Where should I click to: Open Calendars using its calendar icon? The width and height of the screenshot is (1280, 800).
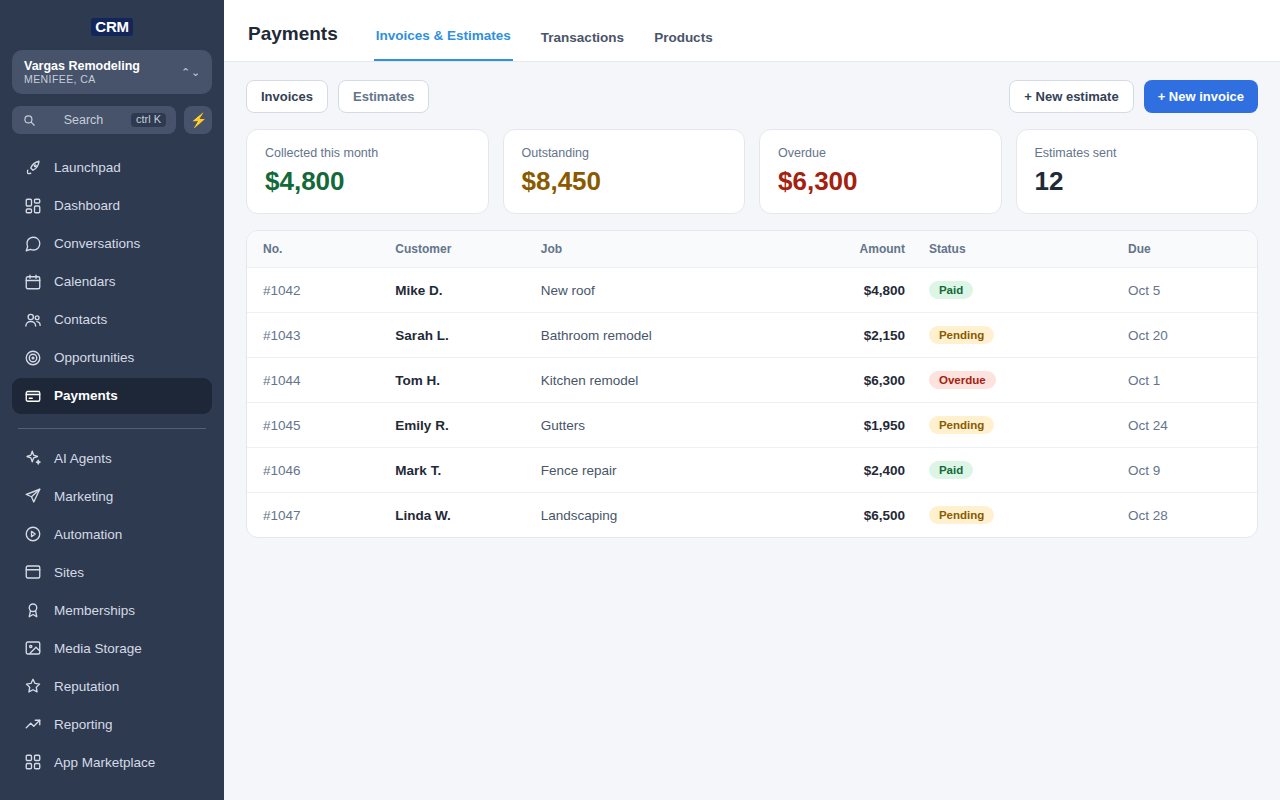click(x=33, y=282)
